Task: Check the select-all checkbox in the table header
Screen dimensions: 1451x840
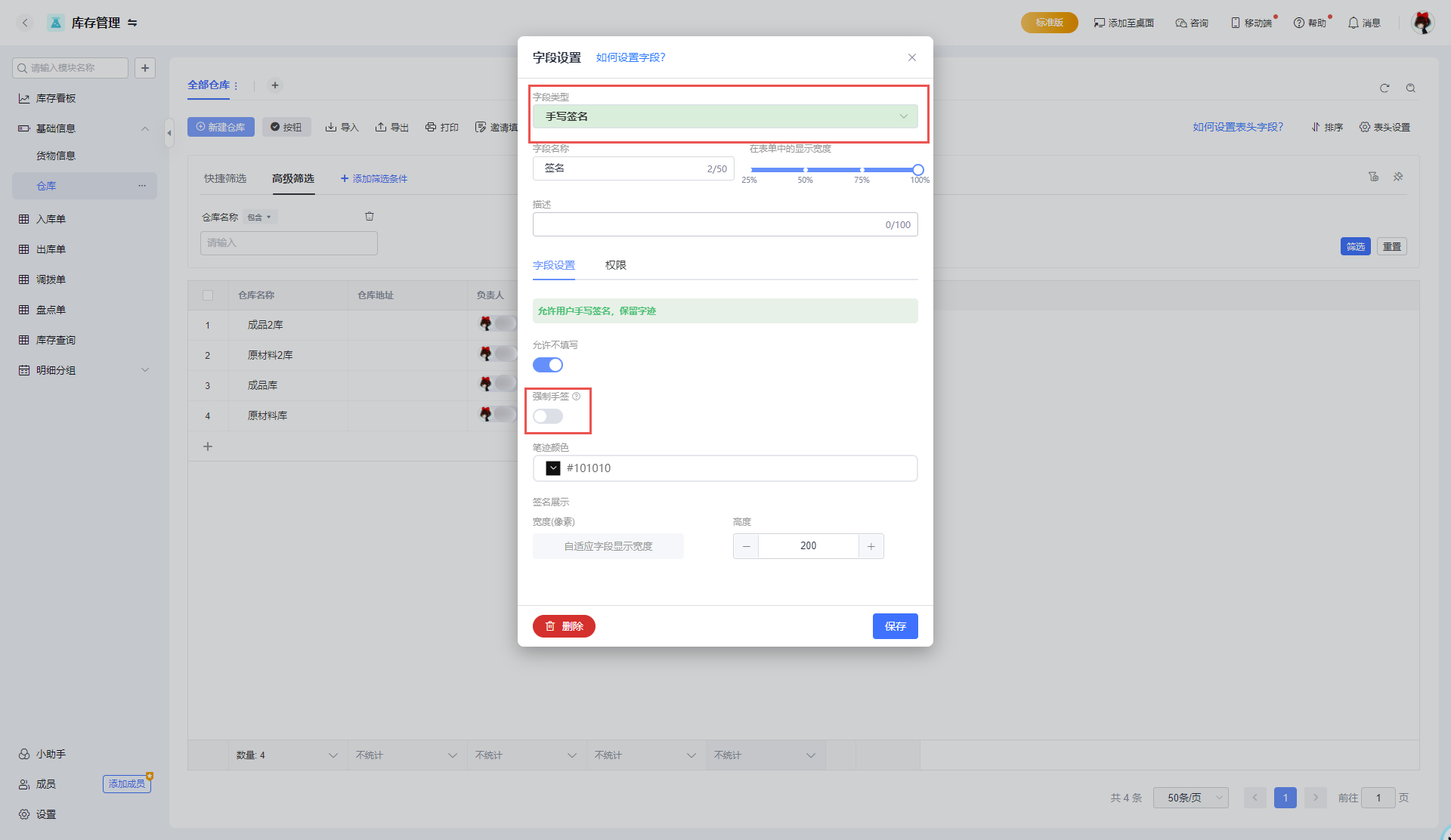Action: (x=208, y=295)
